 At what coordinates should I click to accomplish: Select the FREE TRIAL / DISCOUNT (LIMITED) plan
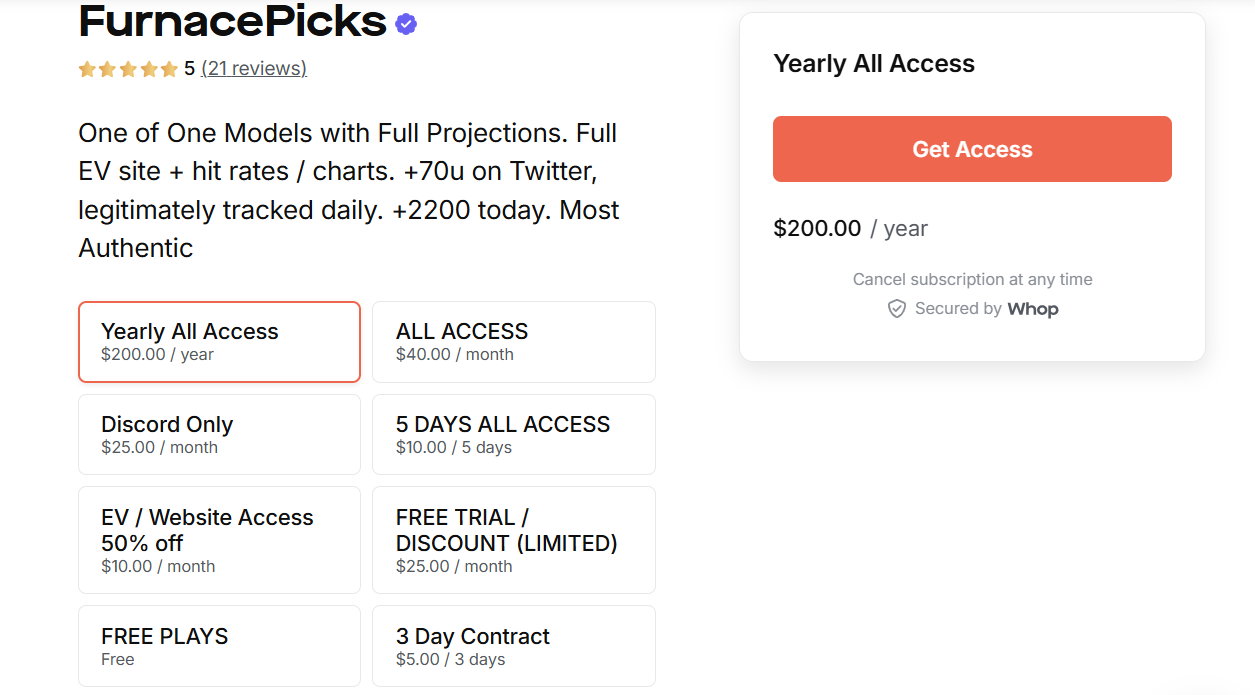point(513,540)
